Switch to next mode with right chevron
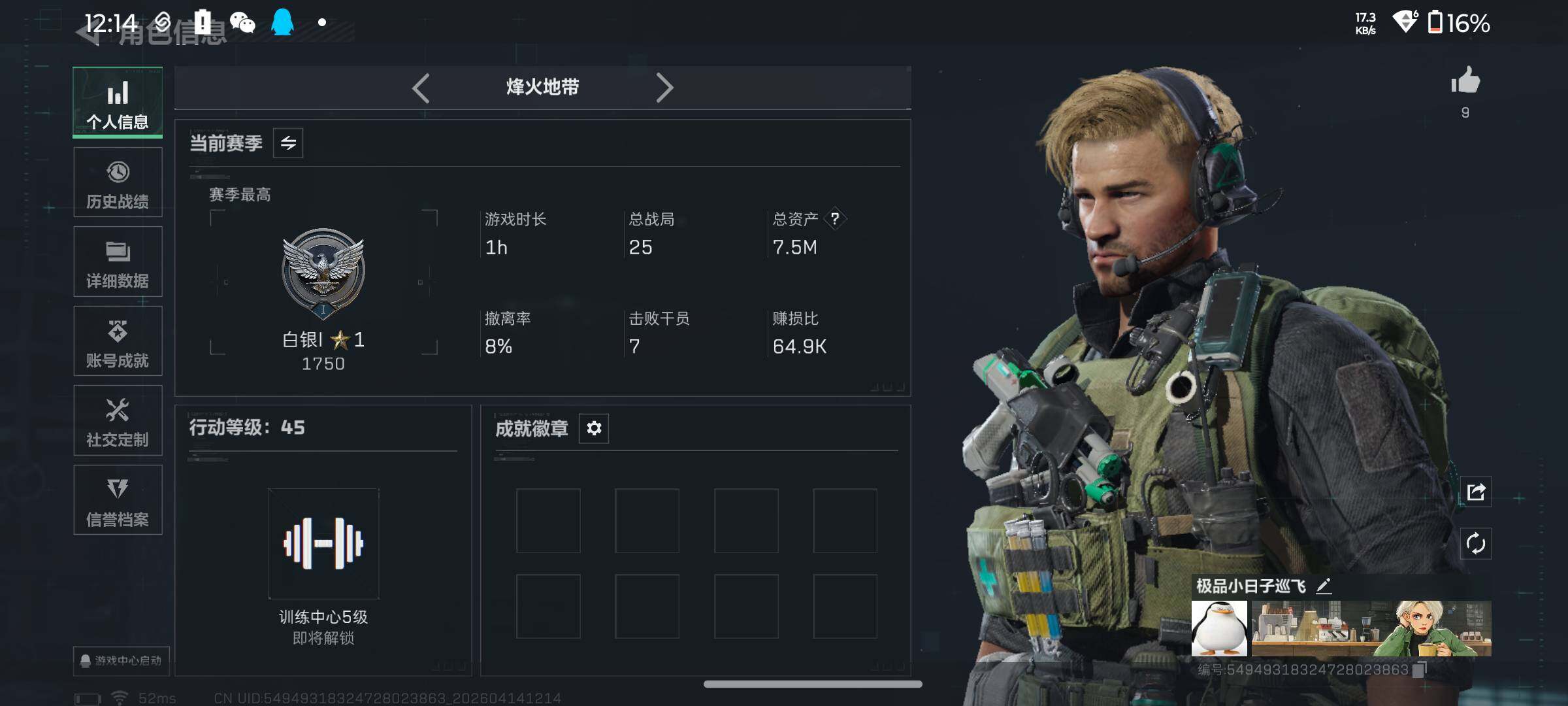Image resolution: width=1568 pixels, height=706 pixels. pyautogui.click(x=664, y=88)
